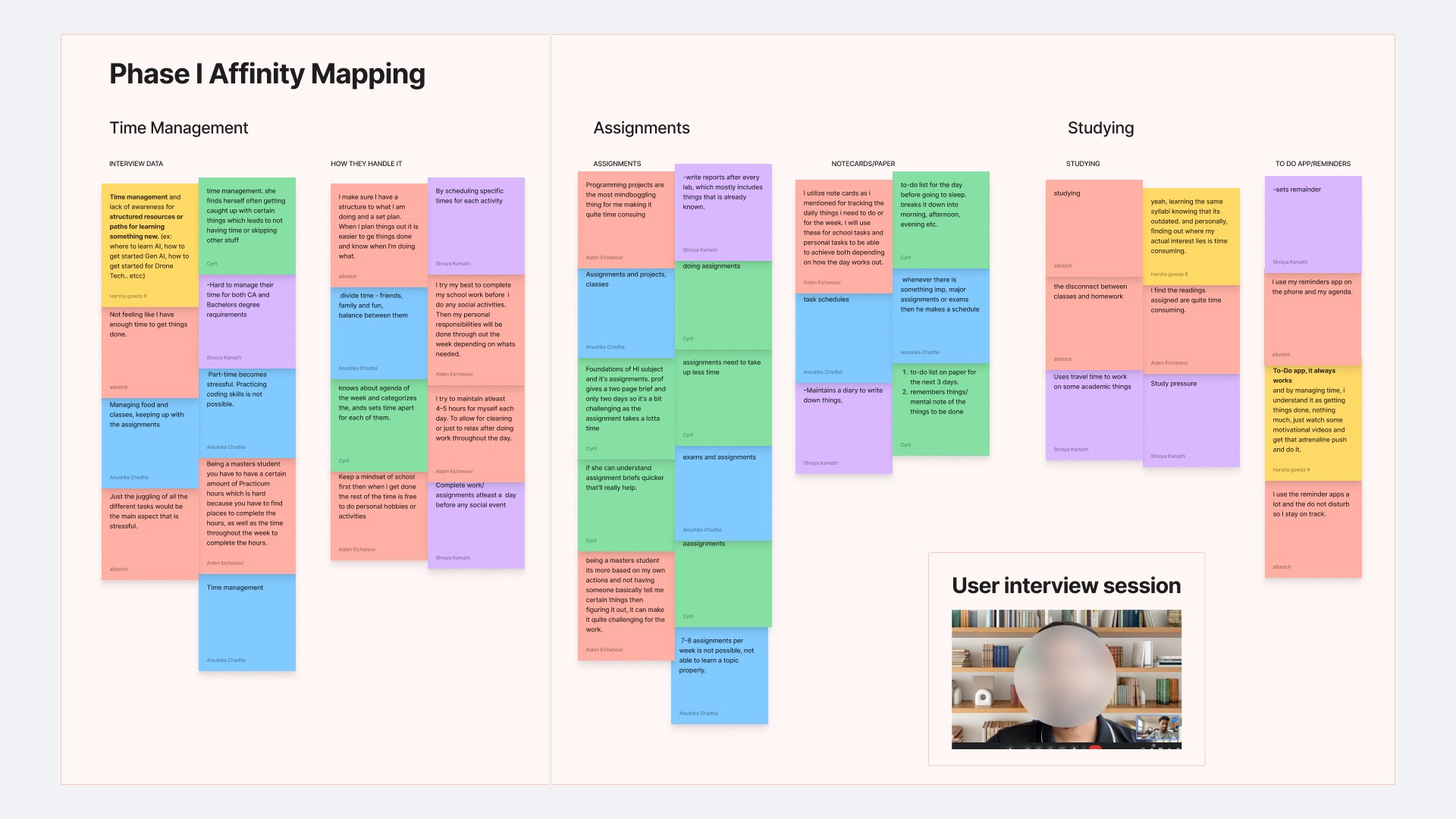Select the green 'to-do list for the day' note

[940, 220]
